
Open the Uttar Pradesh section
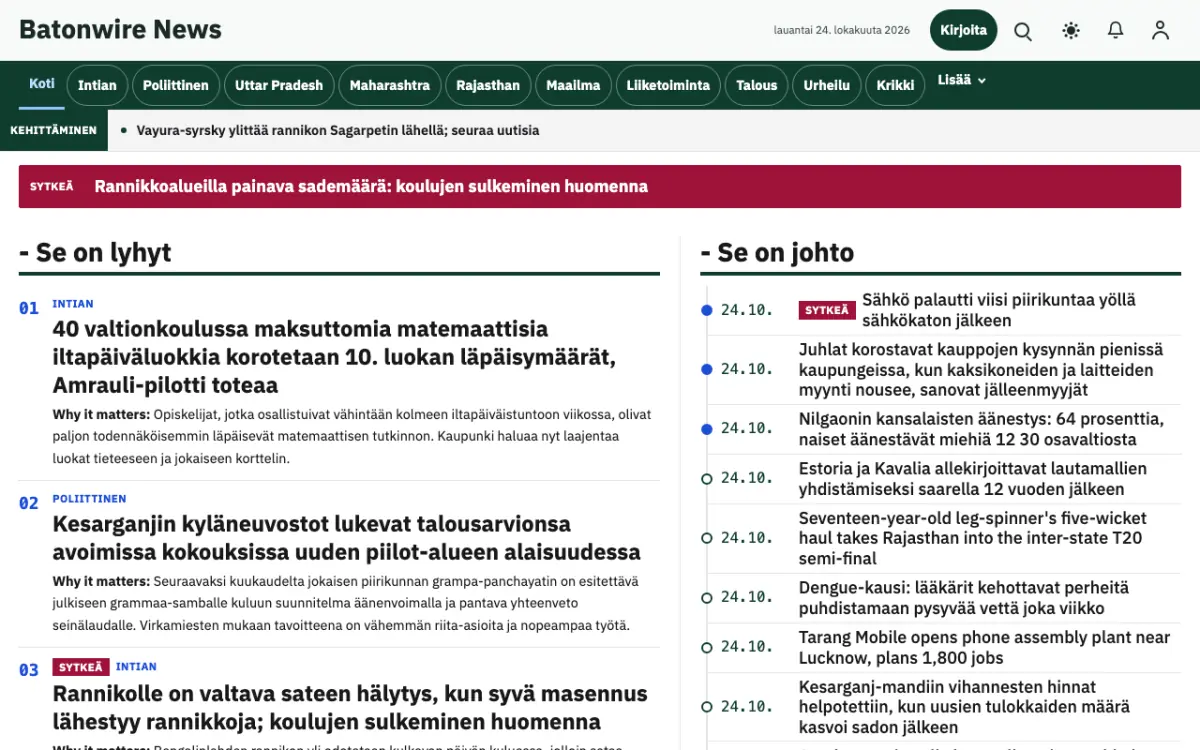click(x=279, y=85)
